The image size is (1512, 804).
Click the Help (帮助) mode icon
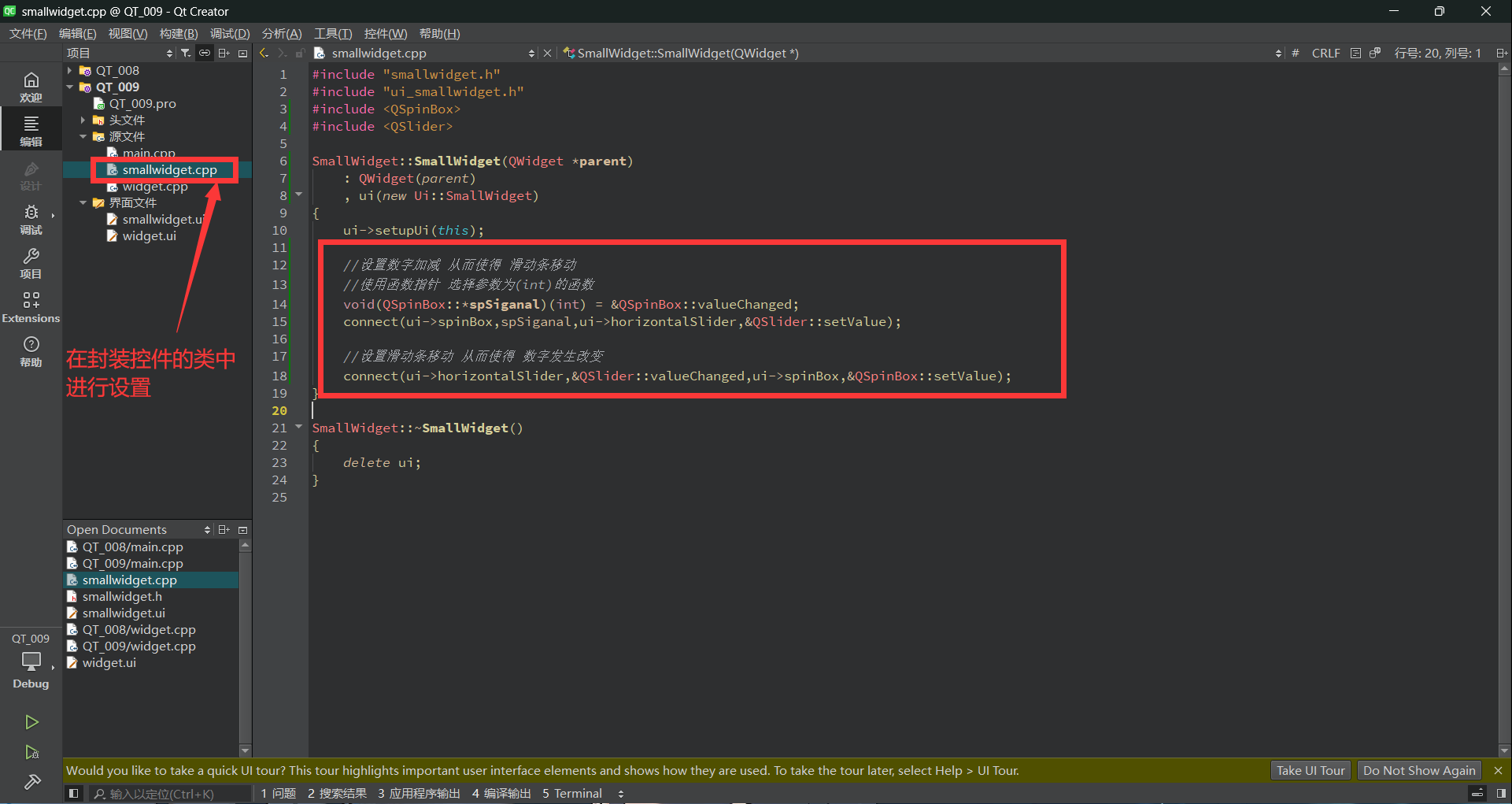[31, 350]
